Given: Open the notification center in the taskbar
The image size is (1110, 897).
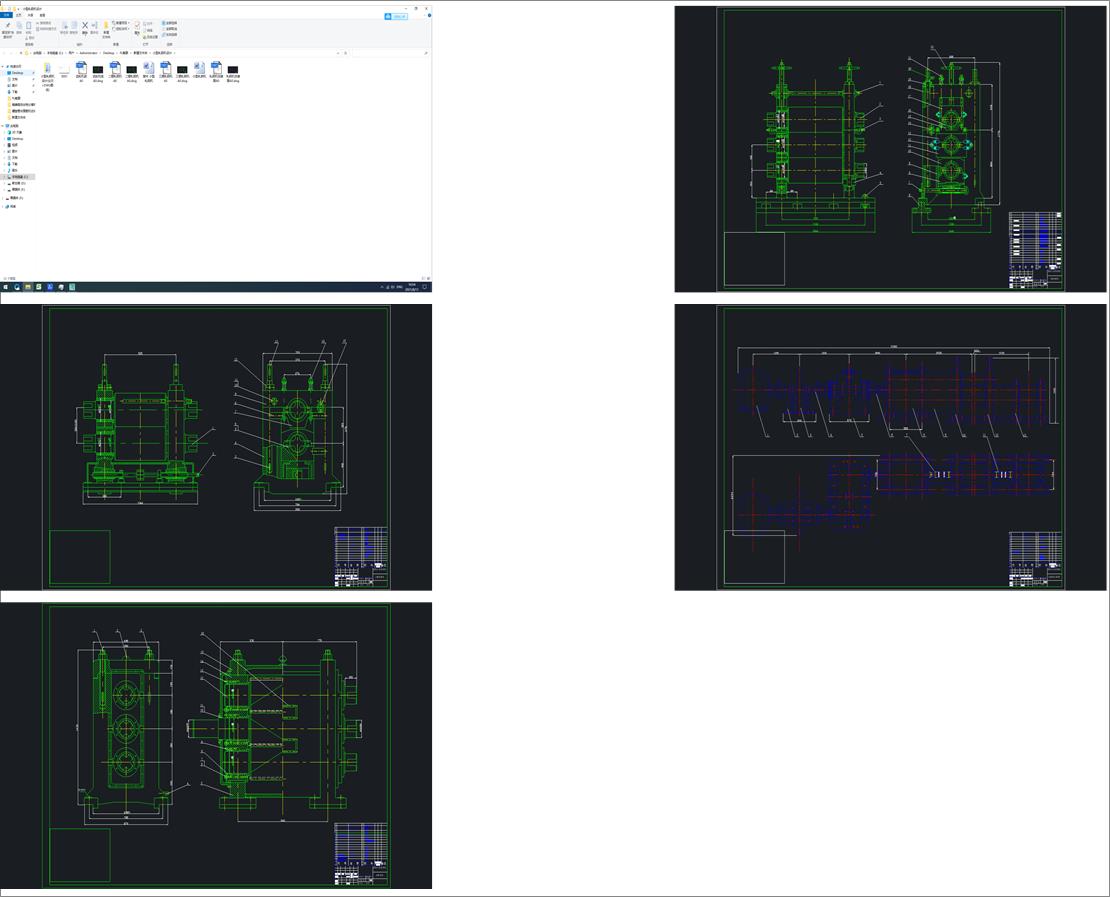Looking at the screenshot, I should coord(425,287).
